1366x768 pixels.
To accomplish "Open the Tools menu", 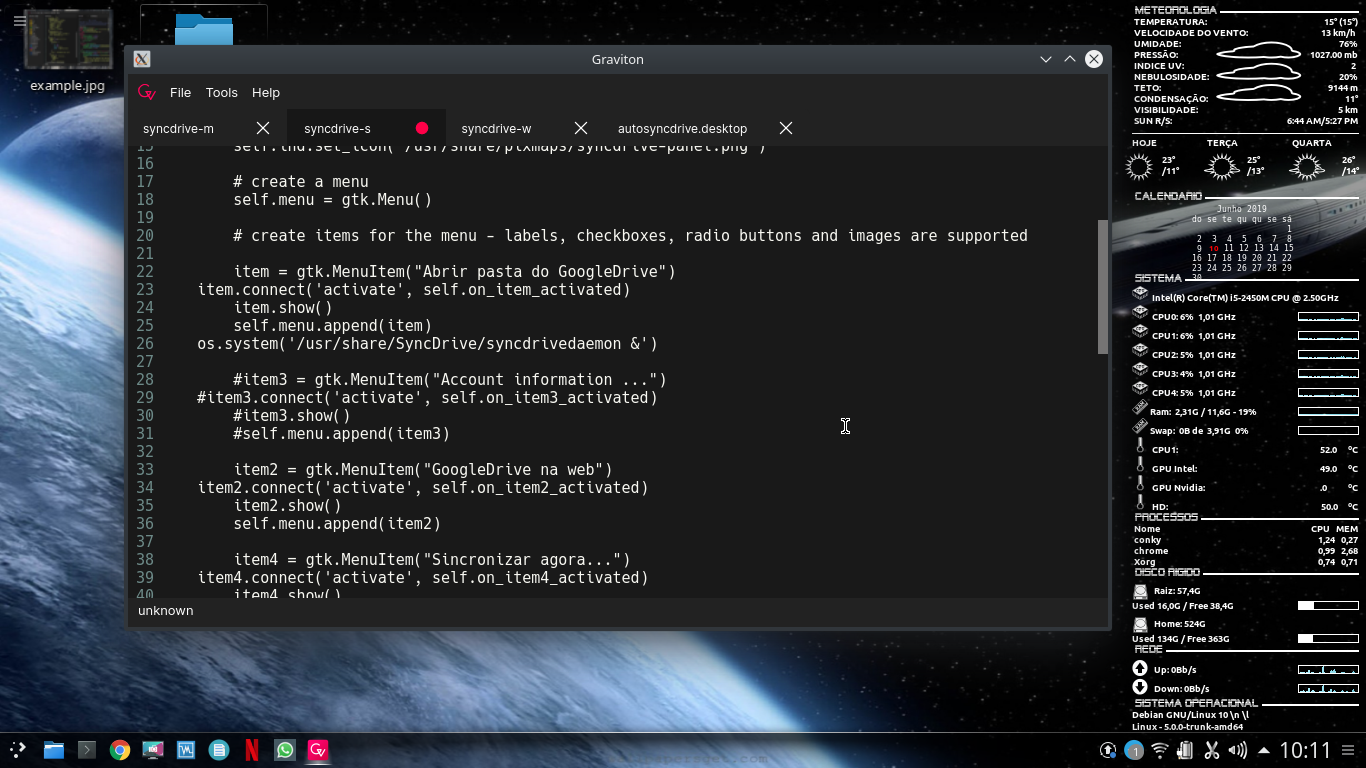I will click(x=221, y=92).
